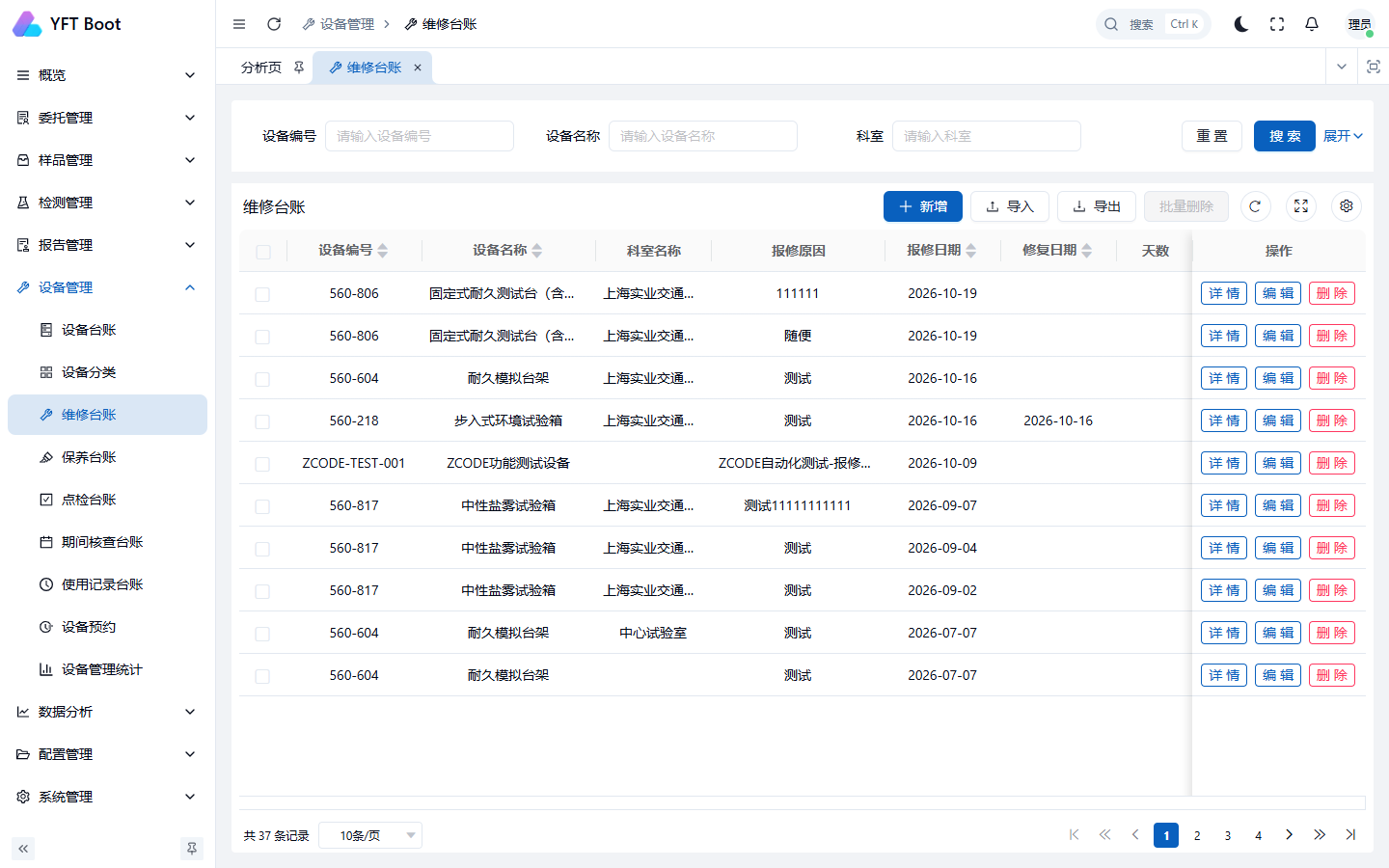The height and width of the screenshot is (868, 1389).
Task: Pin the sidebar using bottom pin icon
Action: (x=192, y=849)
